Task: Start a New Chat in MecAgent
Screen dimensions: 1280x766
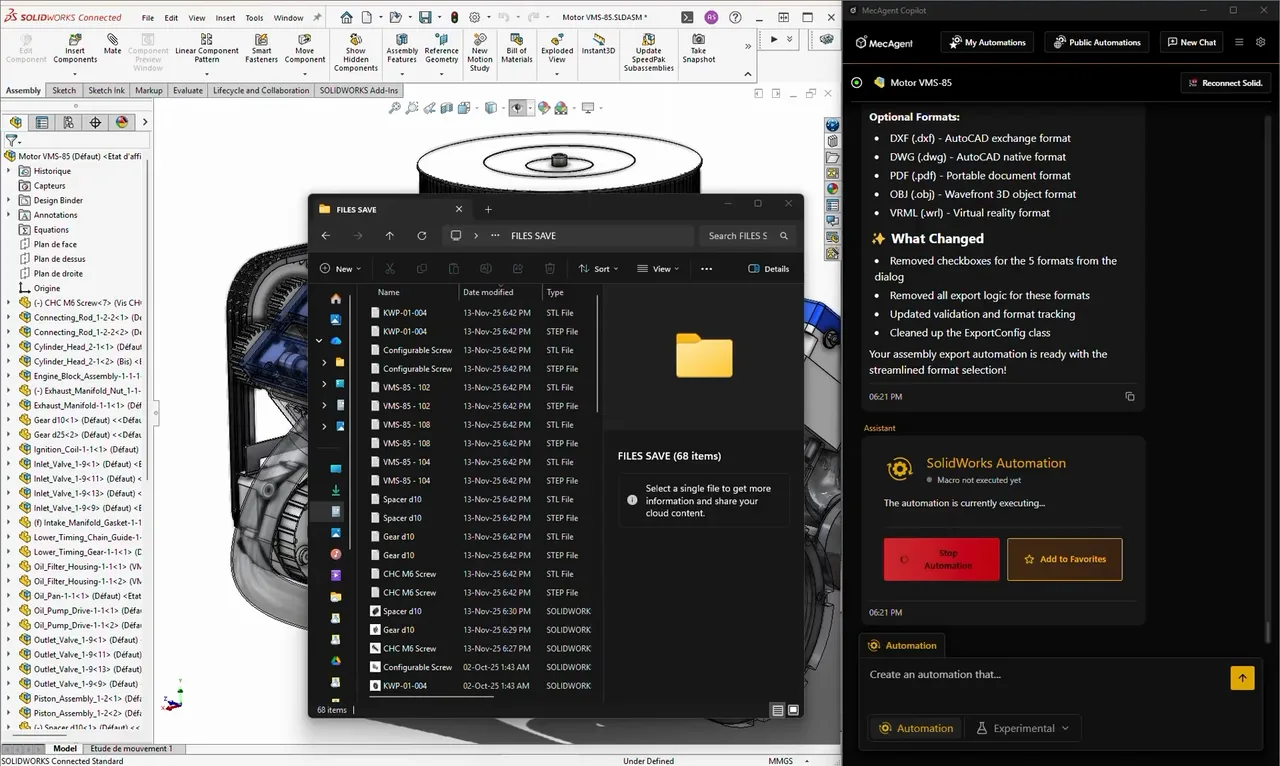Action: (1191, 42)
